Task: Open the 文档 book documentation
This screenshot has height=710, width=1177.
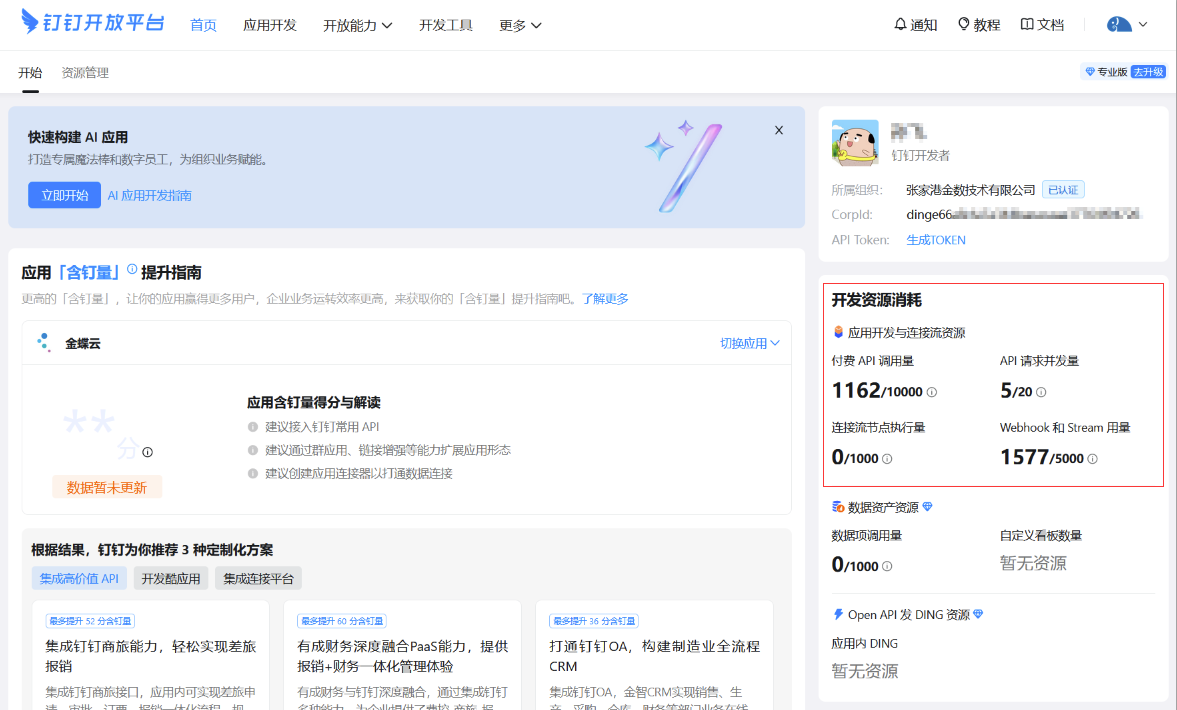Action: click(x=1043, y=25)
